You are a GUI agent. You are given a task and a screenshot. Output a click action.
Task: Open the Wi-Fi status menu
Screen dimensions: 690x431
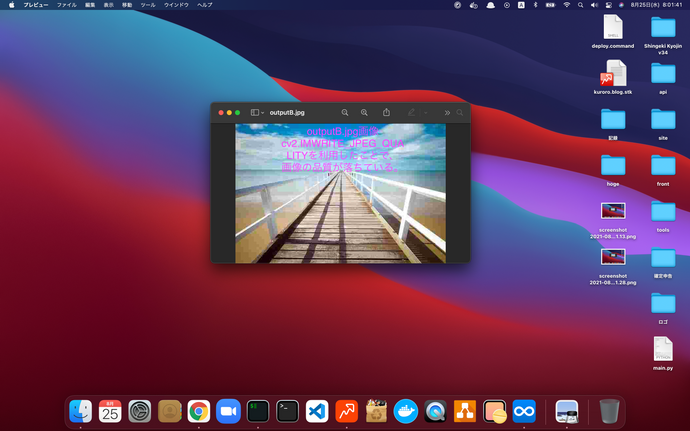(567, 5)
